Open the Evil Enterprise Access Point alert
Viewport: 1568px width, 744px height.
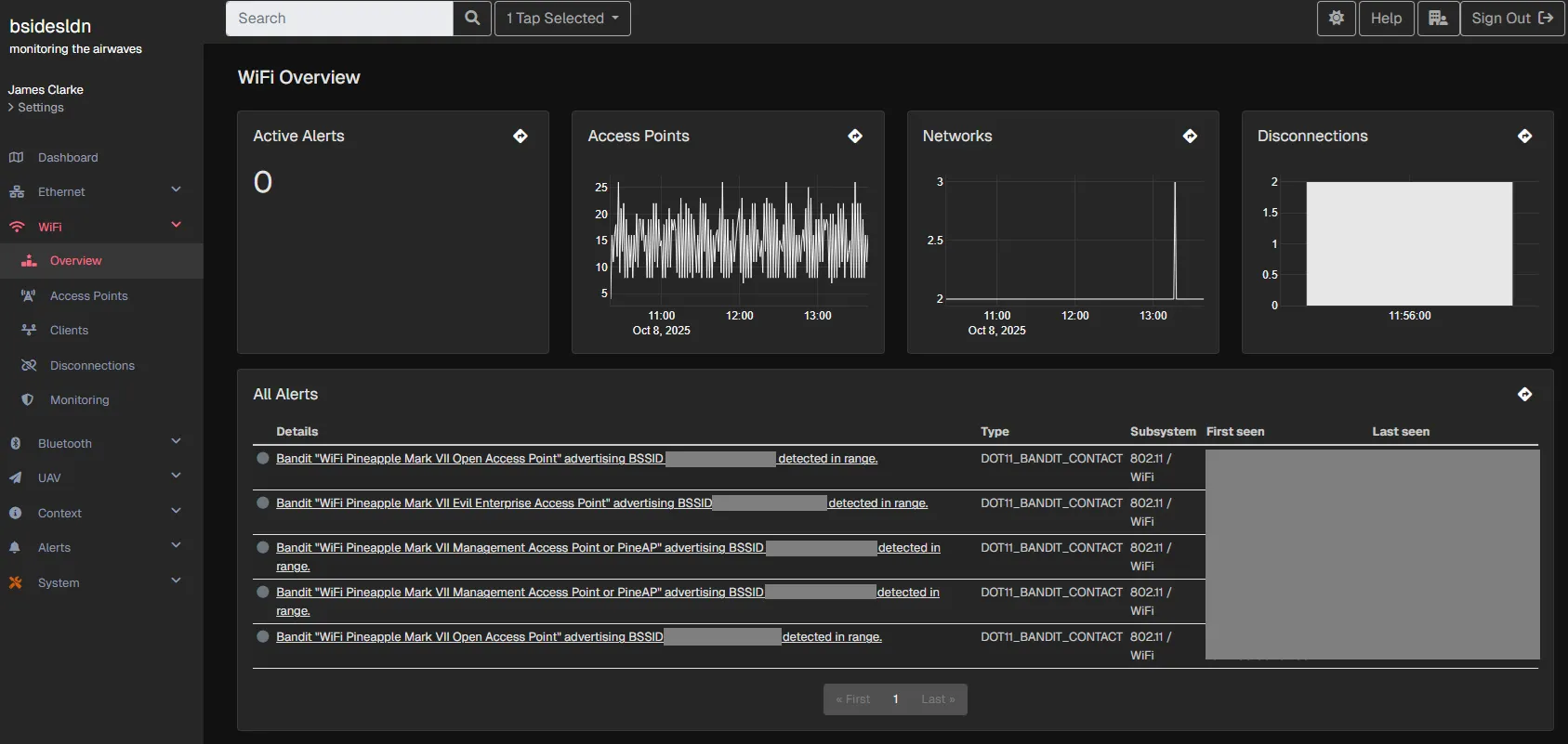click(493, 503)
